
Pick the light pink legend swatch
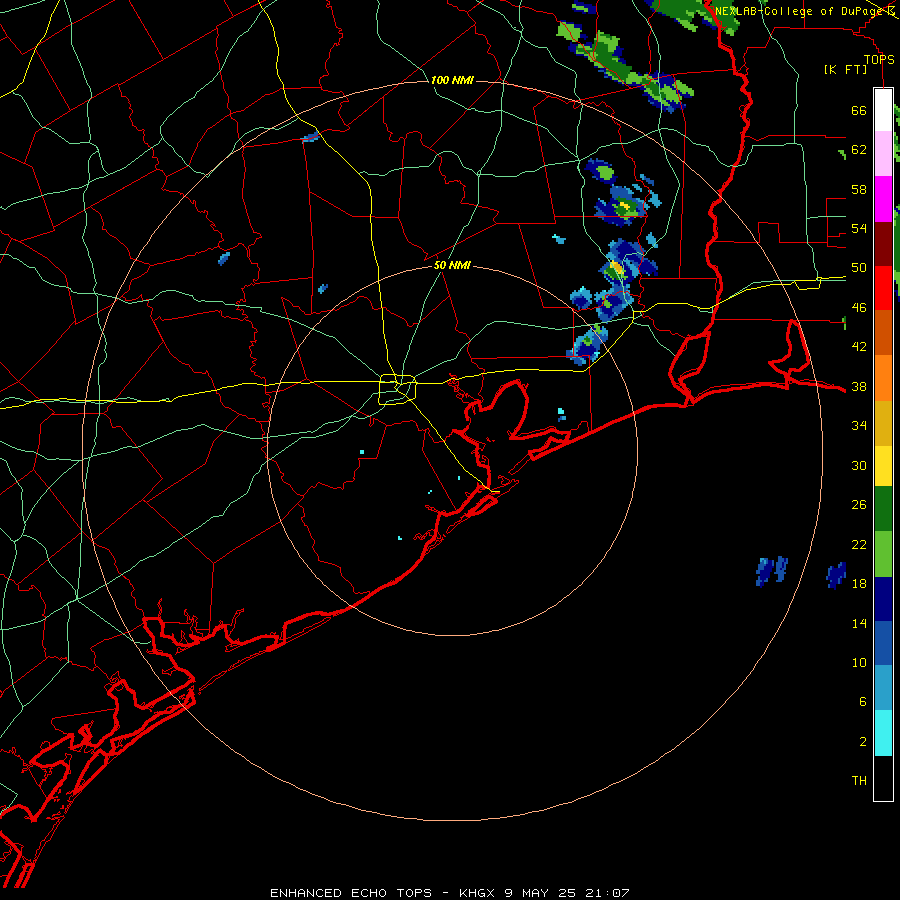coord(883,153)
